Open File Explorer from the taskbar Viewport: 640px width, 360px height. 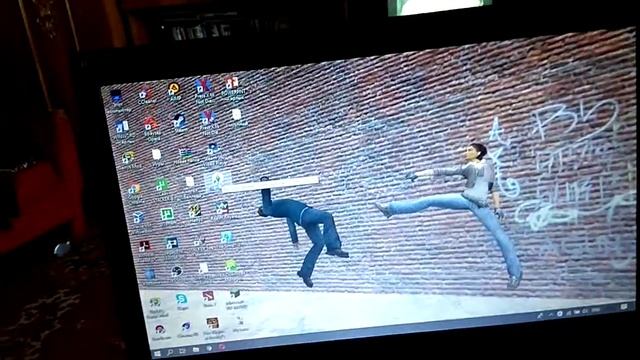(196, 350)
